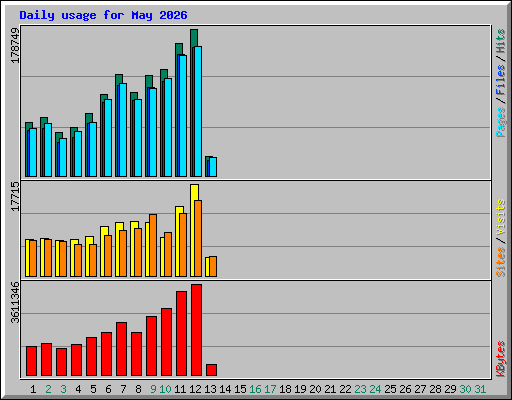Click the red 'KBytes' legend label
Image resolution: width=512 pixels, height=400 pixels.
point(501,359)
